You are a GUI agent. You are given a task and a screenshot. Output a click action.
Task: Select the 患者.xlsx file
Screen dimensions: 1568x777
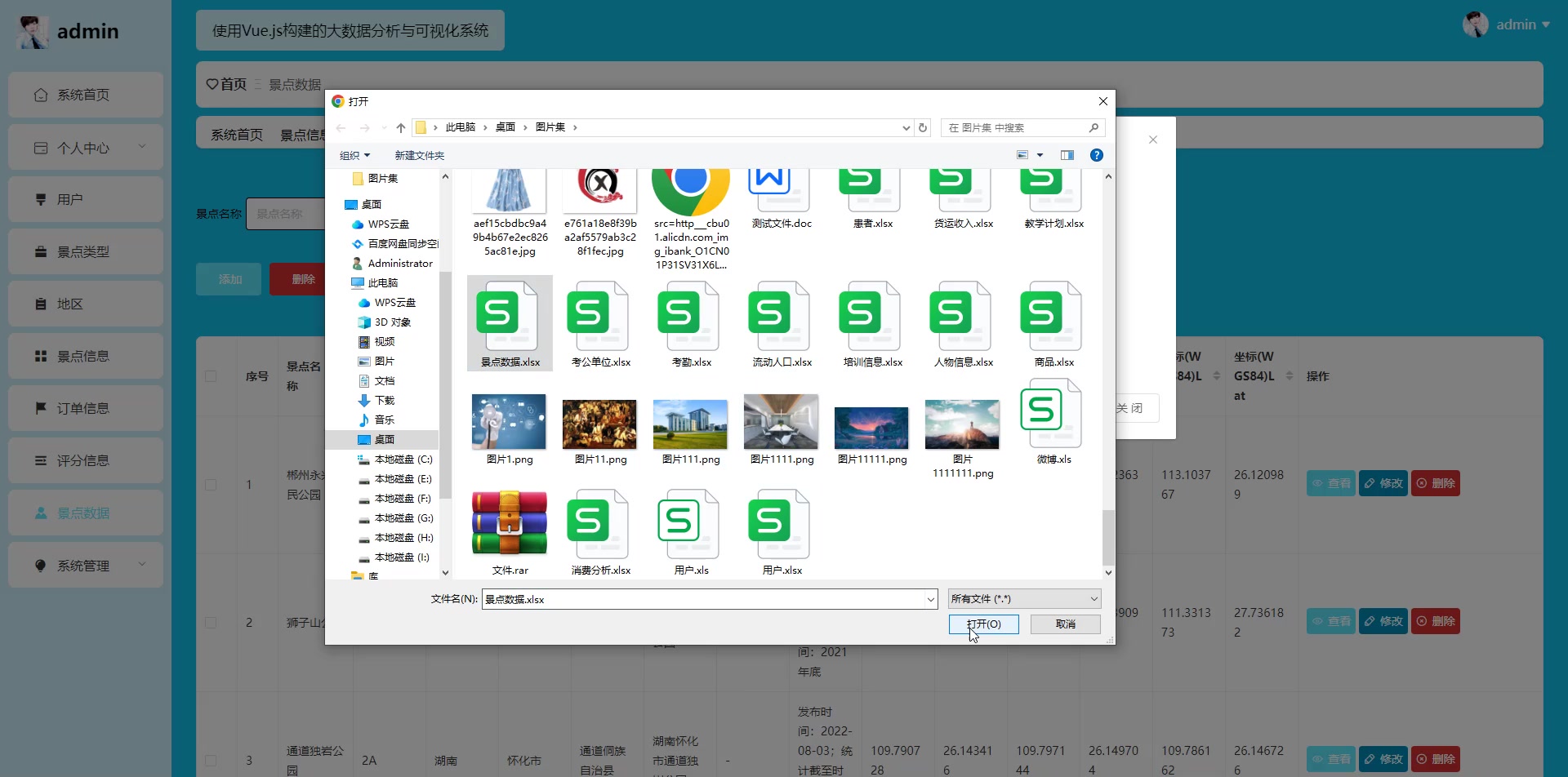click(872, 199)
